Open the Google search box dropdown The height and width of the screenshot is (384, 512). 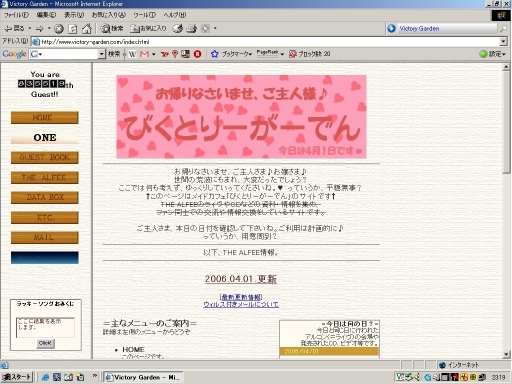point(101,54)
